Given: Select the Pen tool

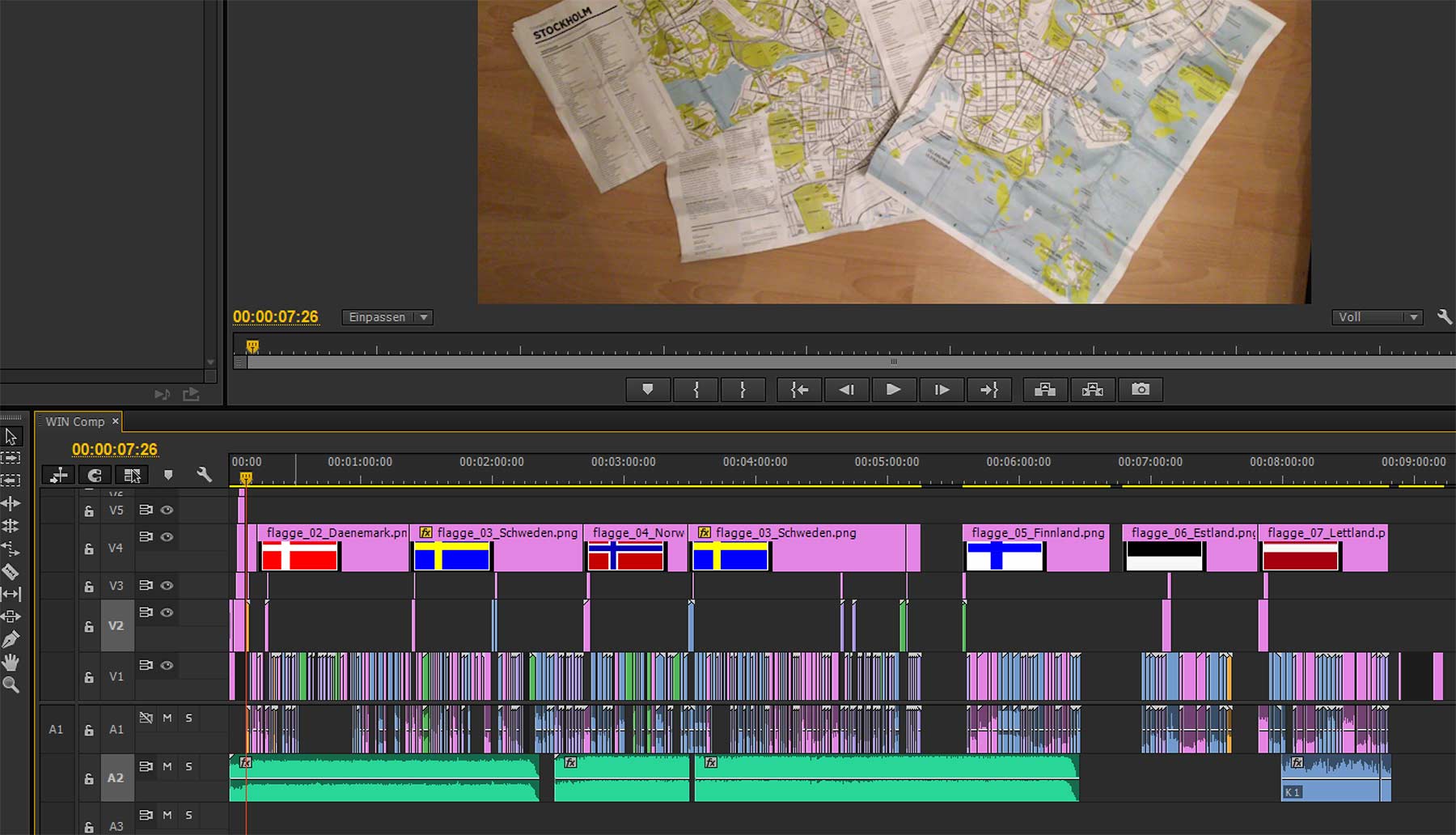Looking at the screenshot, I should (11, 639).
